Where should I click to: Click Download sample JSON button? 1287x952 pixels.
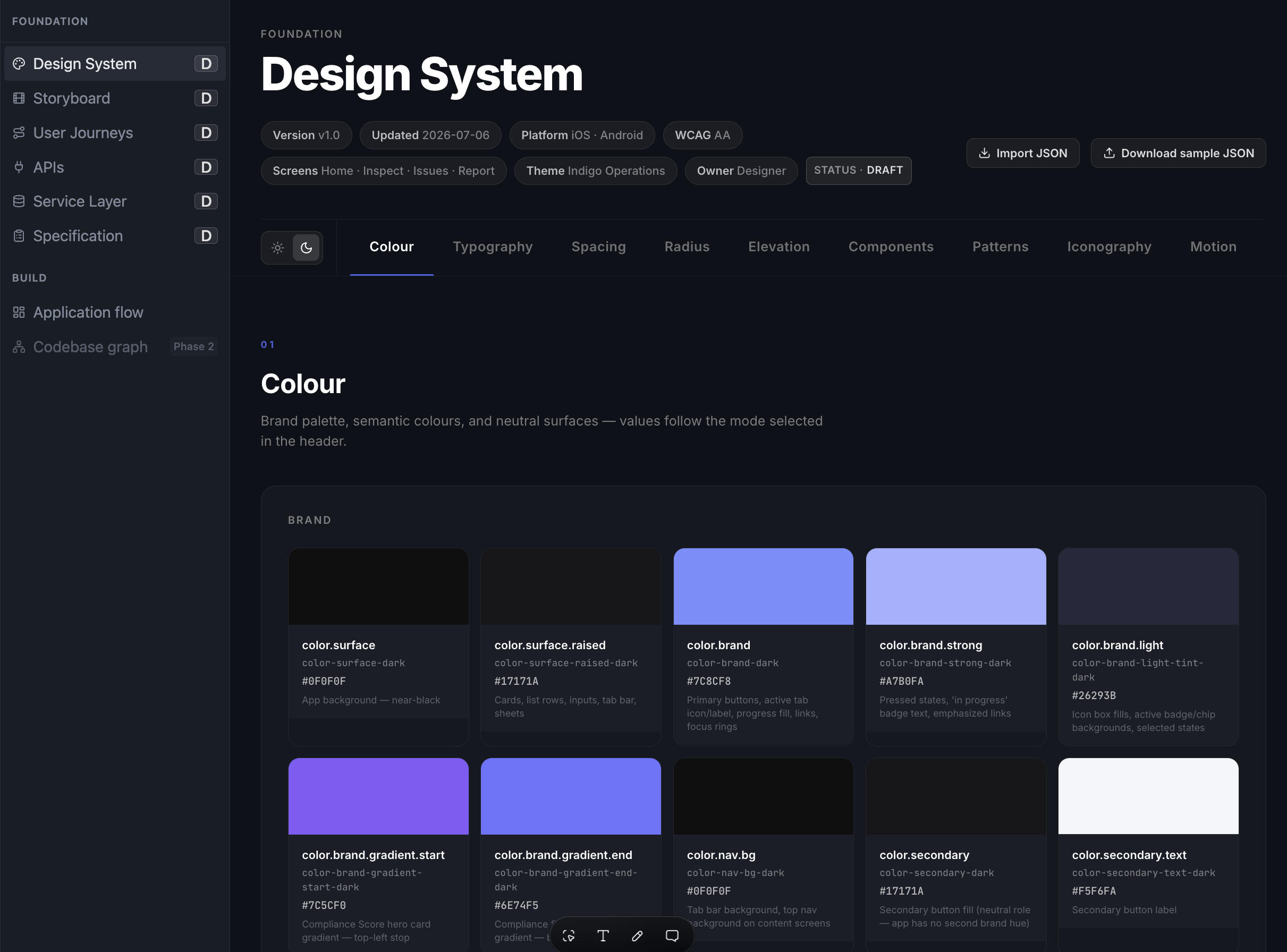tap(1178, 154)
